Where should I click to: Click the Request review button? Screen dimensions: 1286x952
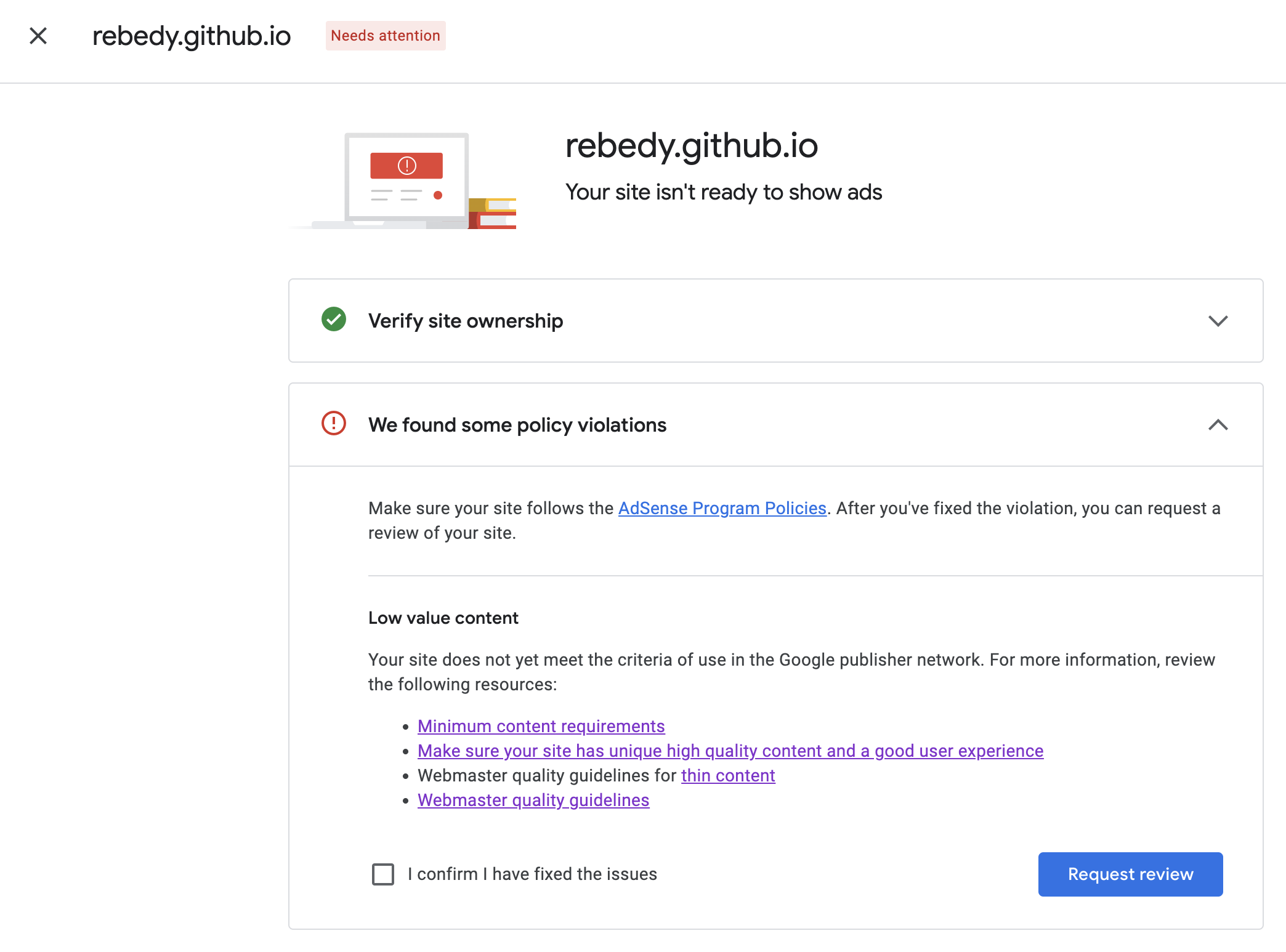coord(1130,874)
